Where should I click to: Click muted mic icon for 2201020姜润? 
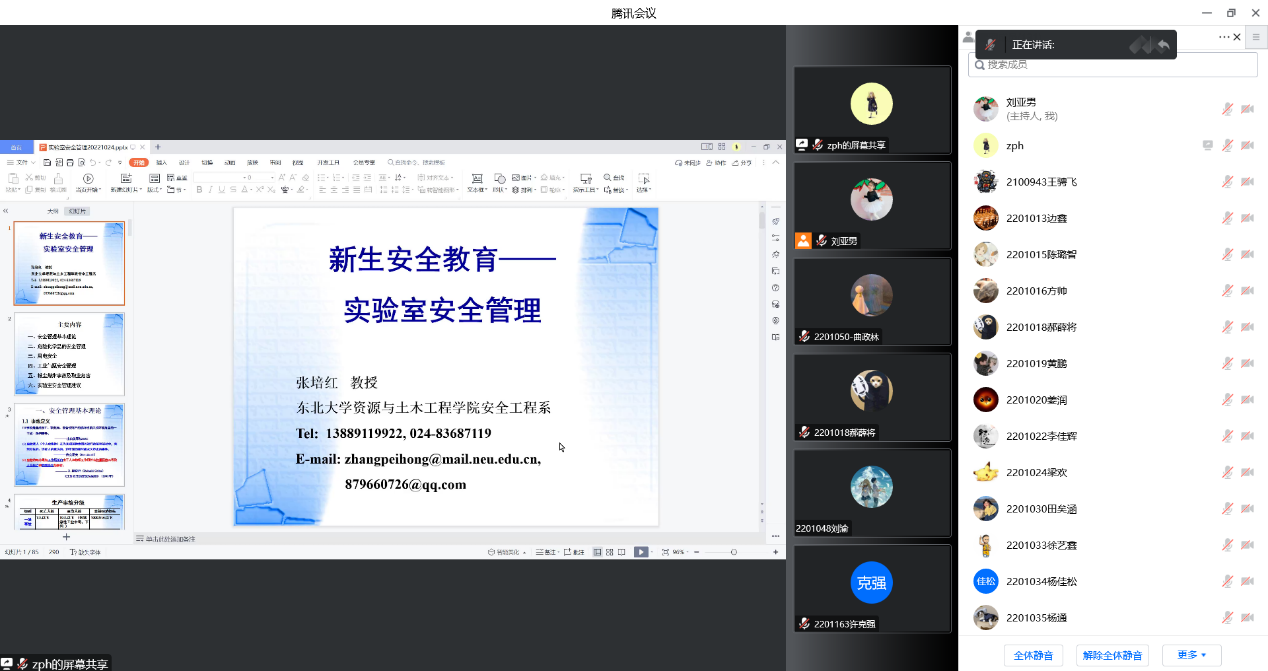point(1227,399)
